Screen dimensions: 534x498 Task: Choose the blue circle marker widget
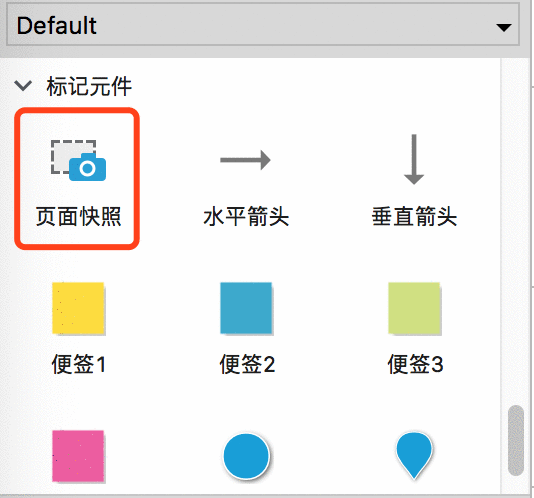pyautogui.click(x=246, y=456)
